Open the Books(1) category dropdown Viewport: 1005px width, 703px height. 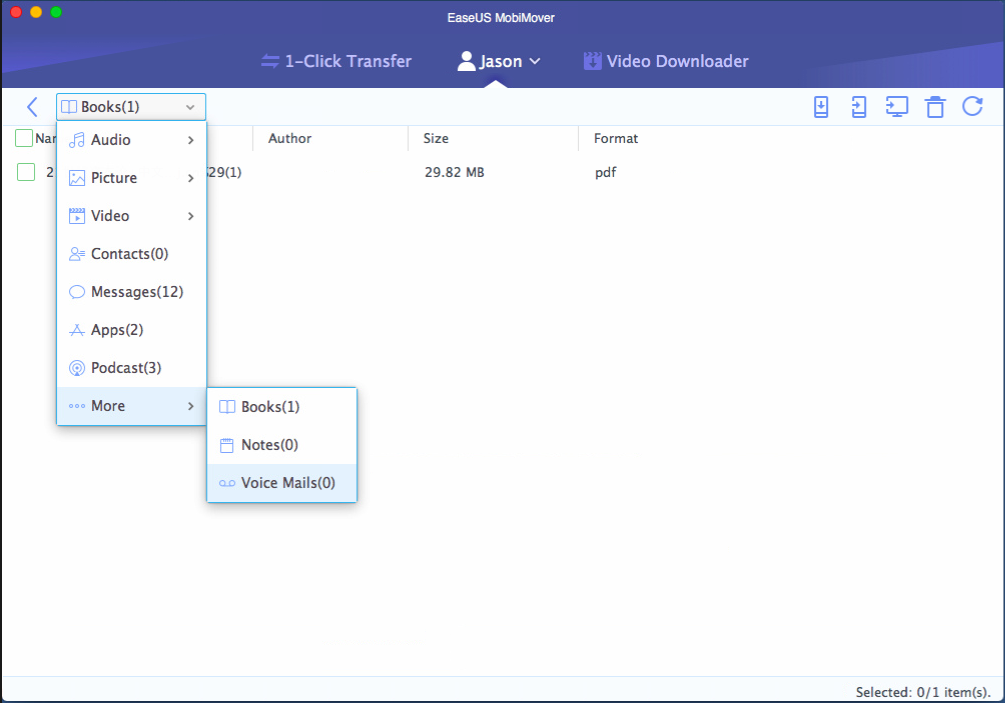point(131,107)
